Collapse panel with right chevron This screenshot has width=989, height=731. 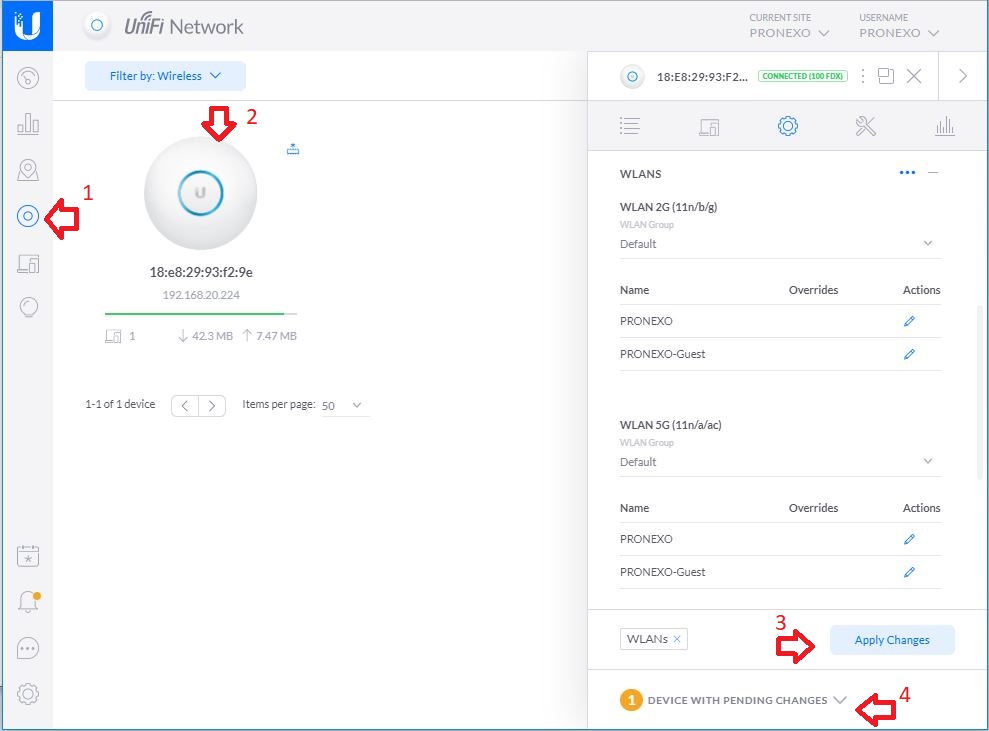963,76
